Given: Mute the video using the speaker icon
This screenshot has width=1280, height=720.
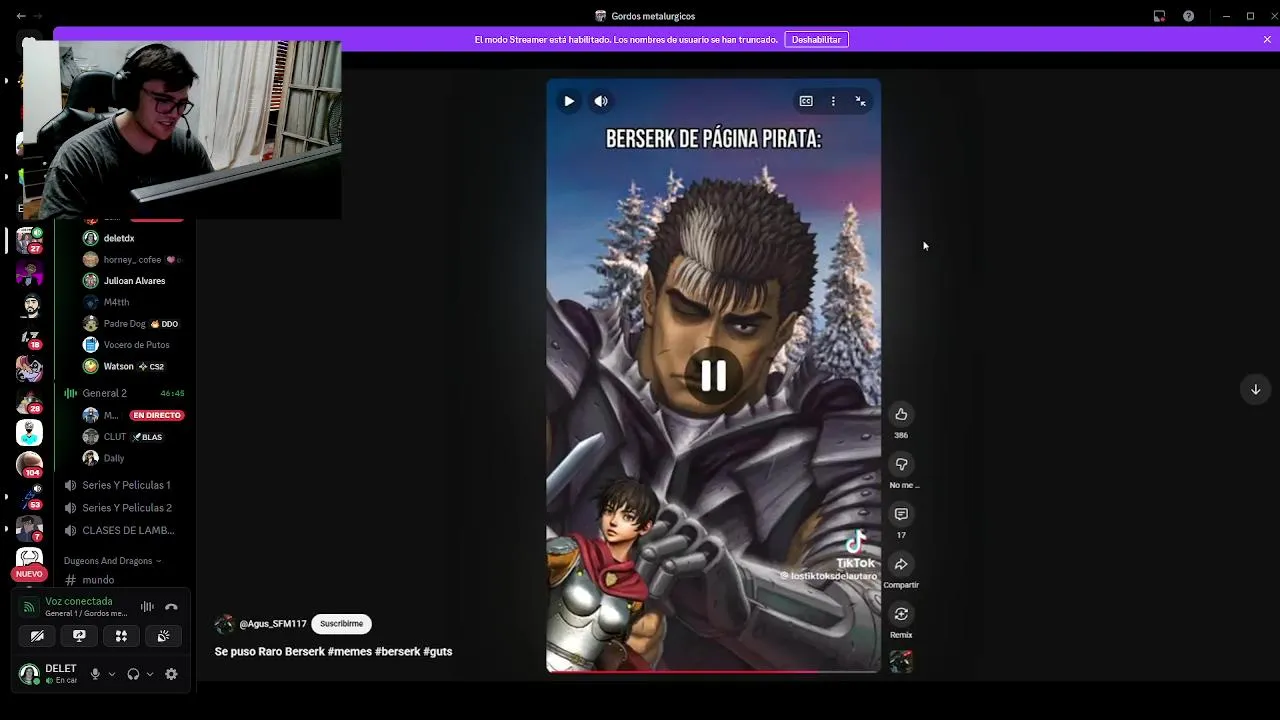Looking at the screenshot, I should (x=601, y=101).
